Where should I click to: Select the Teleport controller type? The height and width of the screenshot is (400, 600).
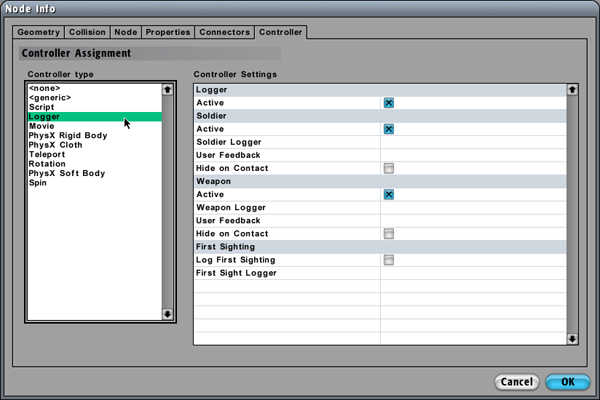[48, 155]
